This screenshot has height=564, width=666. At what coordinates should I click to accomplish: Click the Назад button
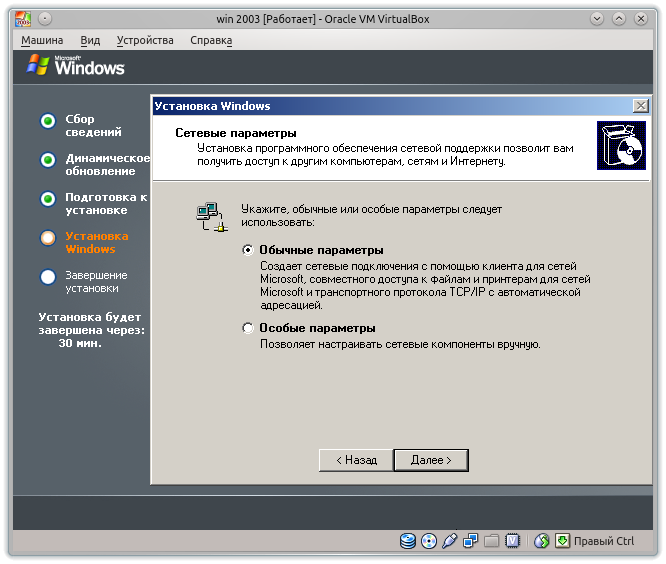click(x=356, y=460)
